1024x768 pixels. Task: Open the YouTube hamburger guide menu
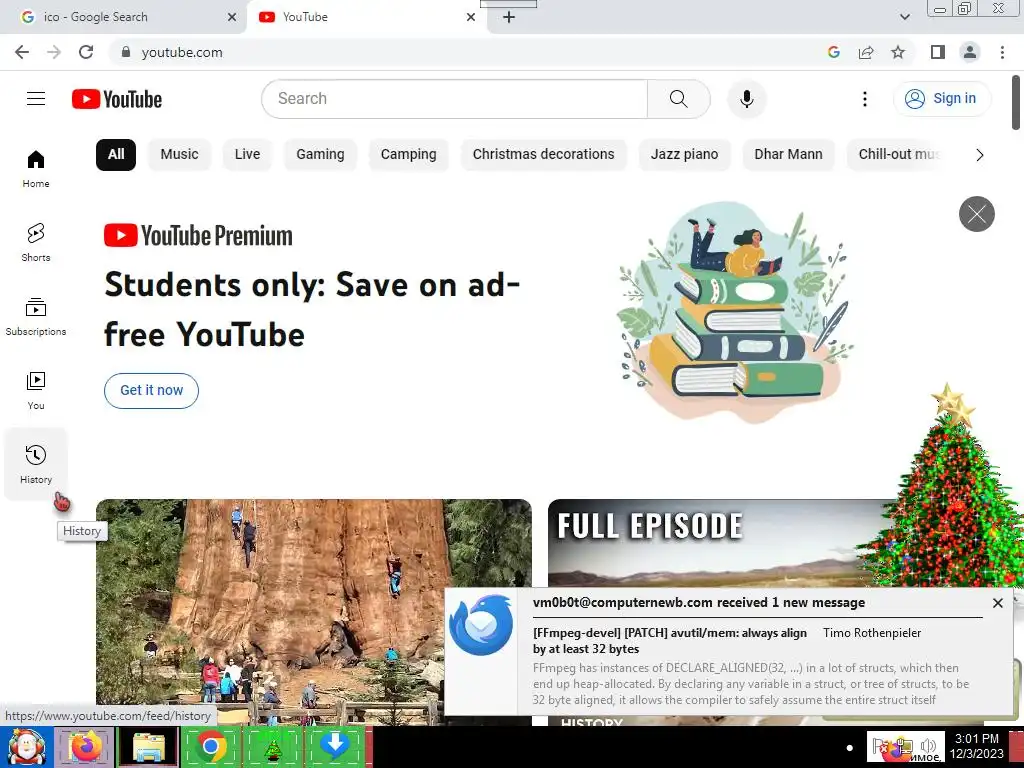(36, 99)
